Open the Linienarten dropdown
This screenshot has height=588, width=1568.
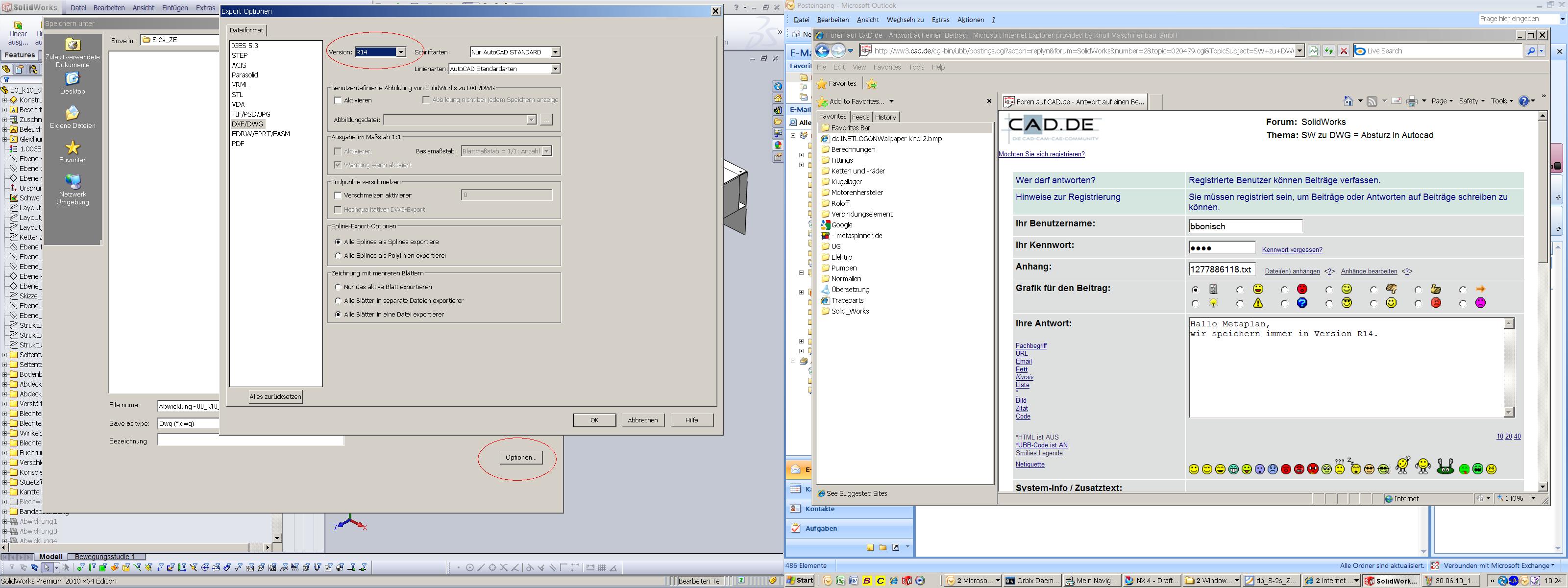(555, 69)
